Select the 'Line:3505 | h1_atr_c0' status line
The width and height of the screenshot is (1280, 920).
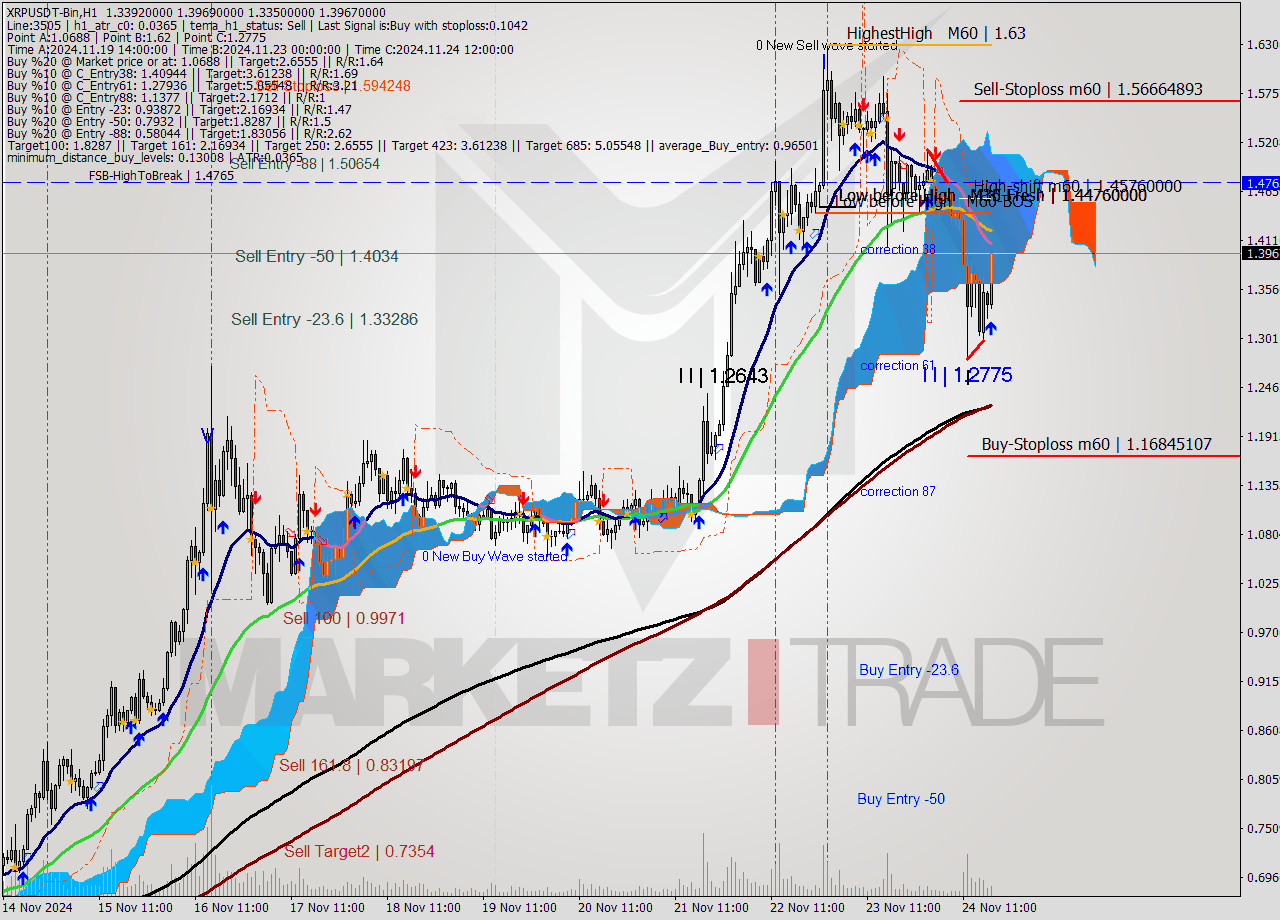267,25
